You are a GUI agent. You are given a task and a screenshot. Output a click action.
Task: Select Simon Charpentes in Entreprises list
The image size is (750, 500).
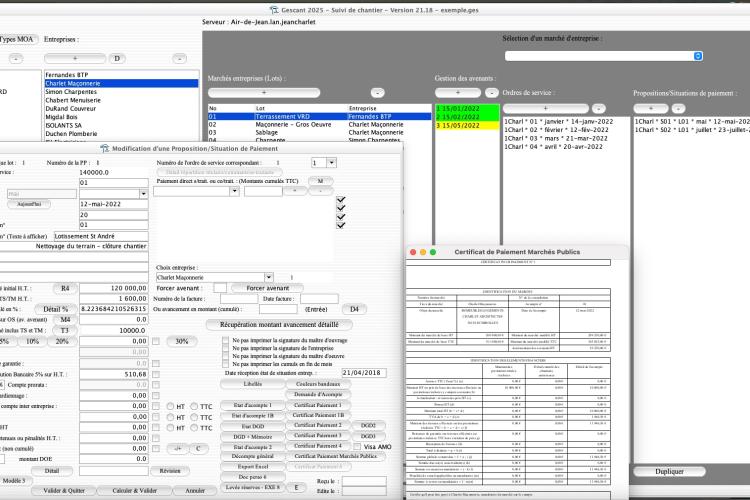click(x=121, y=91)
